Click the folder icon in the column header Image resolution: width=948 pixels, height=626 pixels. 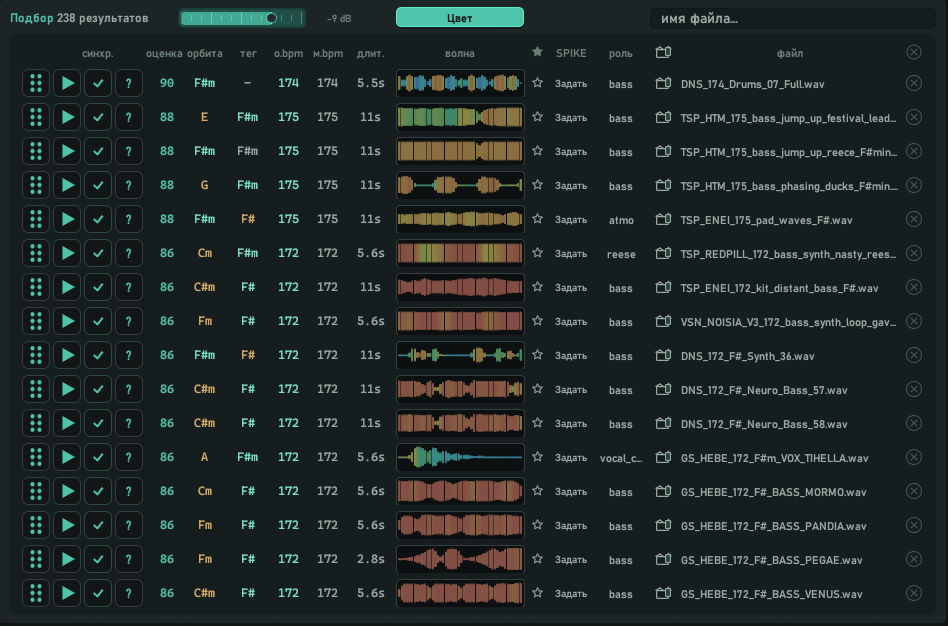click(x=663, y=52)
